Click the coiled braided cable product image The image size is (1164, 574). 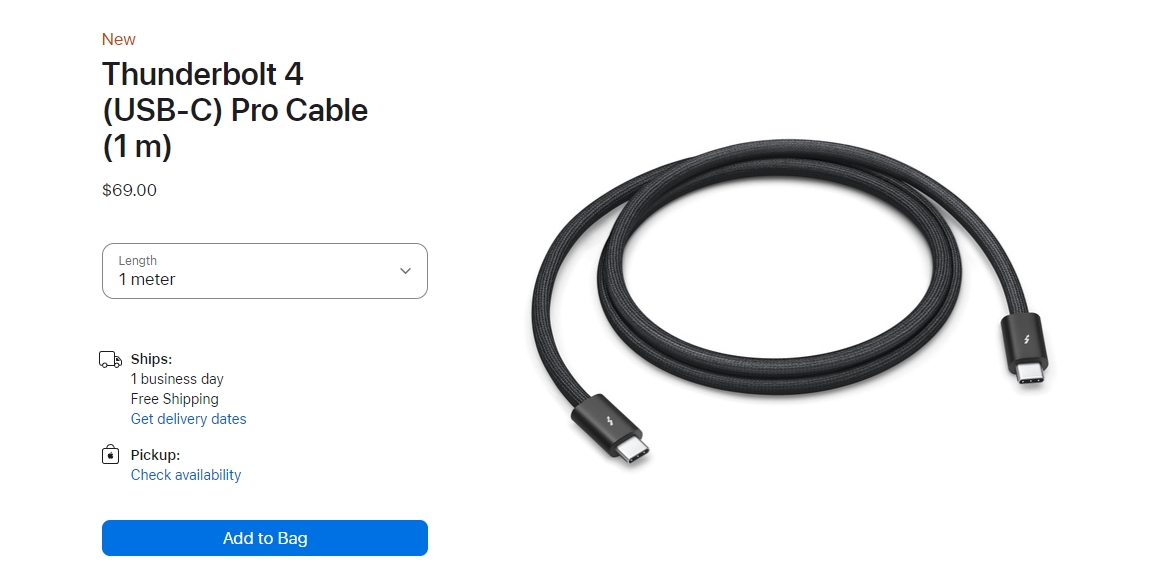point(791,303)
